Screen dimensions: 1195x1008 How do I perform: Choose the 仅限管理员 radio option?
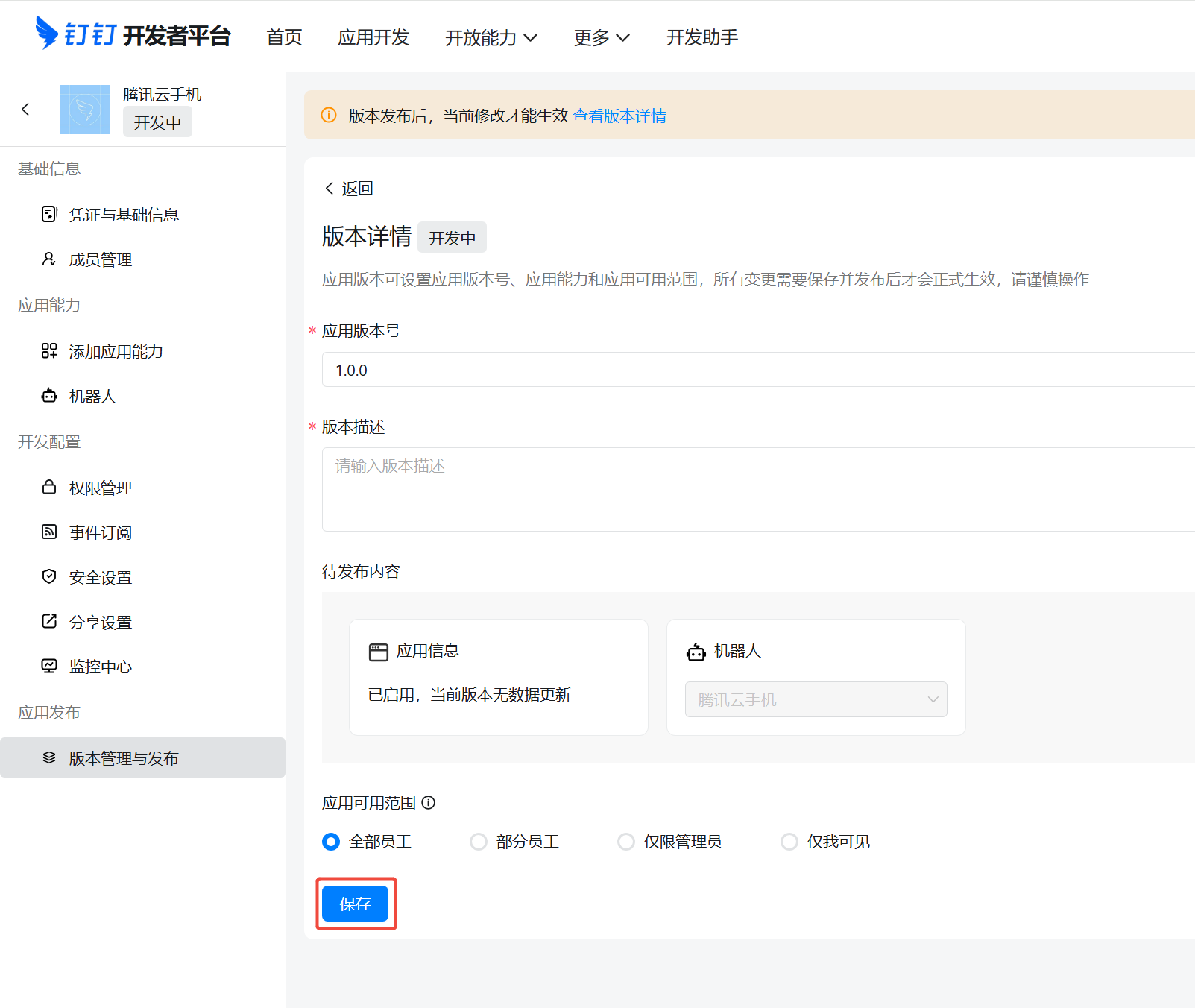tap(626, 842)
